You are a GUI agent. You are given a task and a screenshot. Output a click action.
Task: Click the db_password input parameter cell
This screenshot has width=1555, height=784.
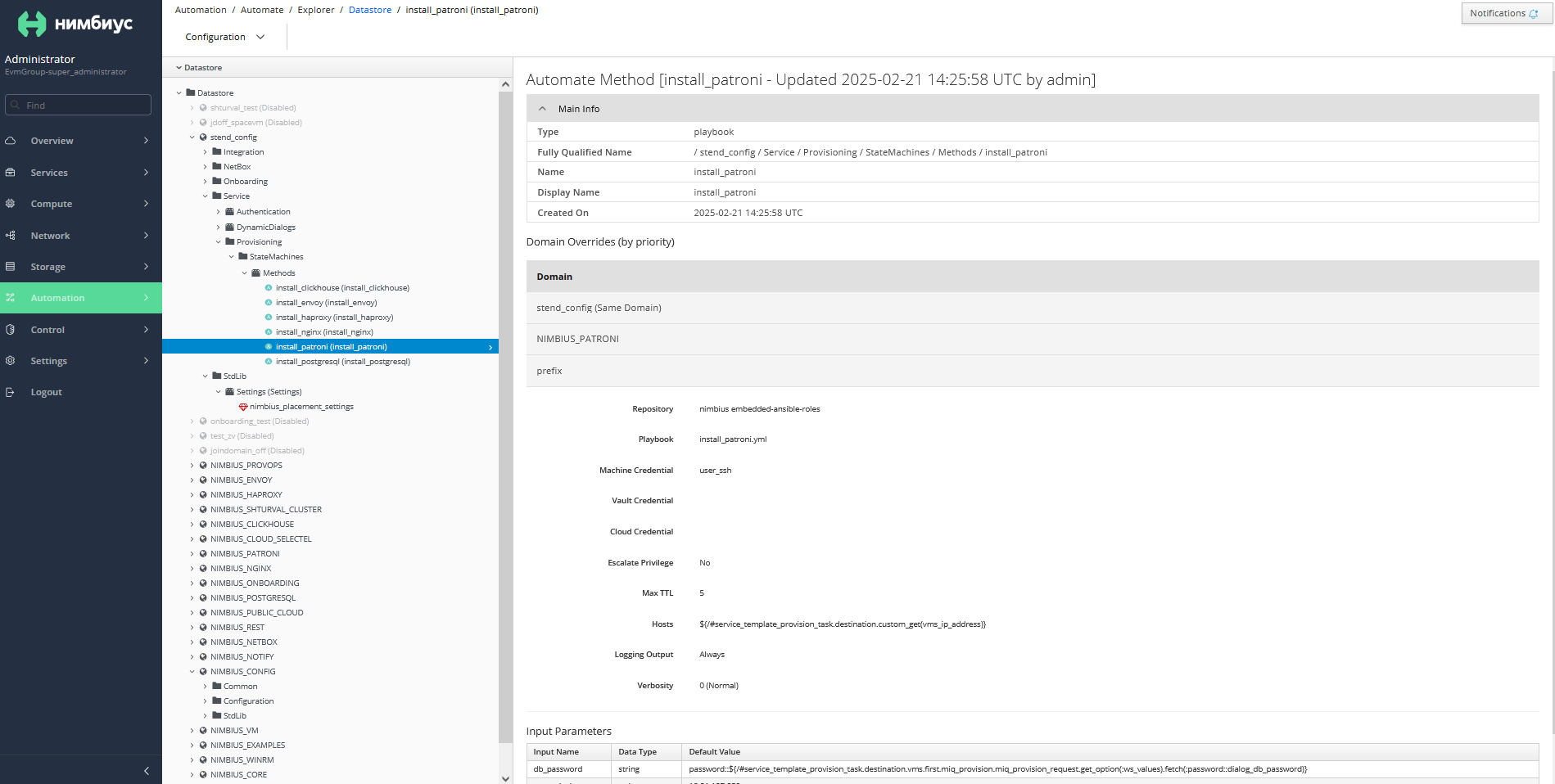[x=568, y=769]
